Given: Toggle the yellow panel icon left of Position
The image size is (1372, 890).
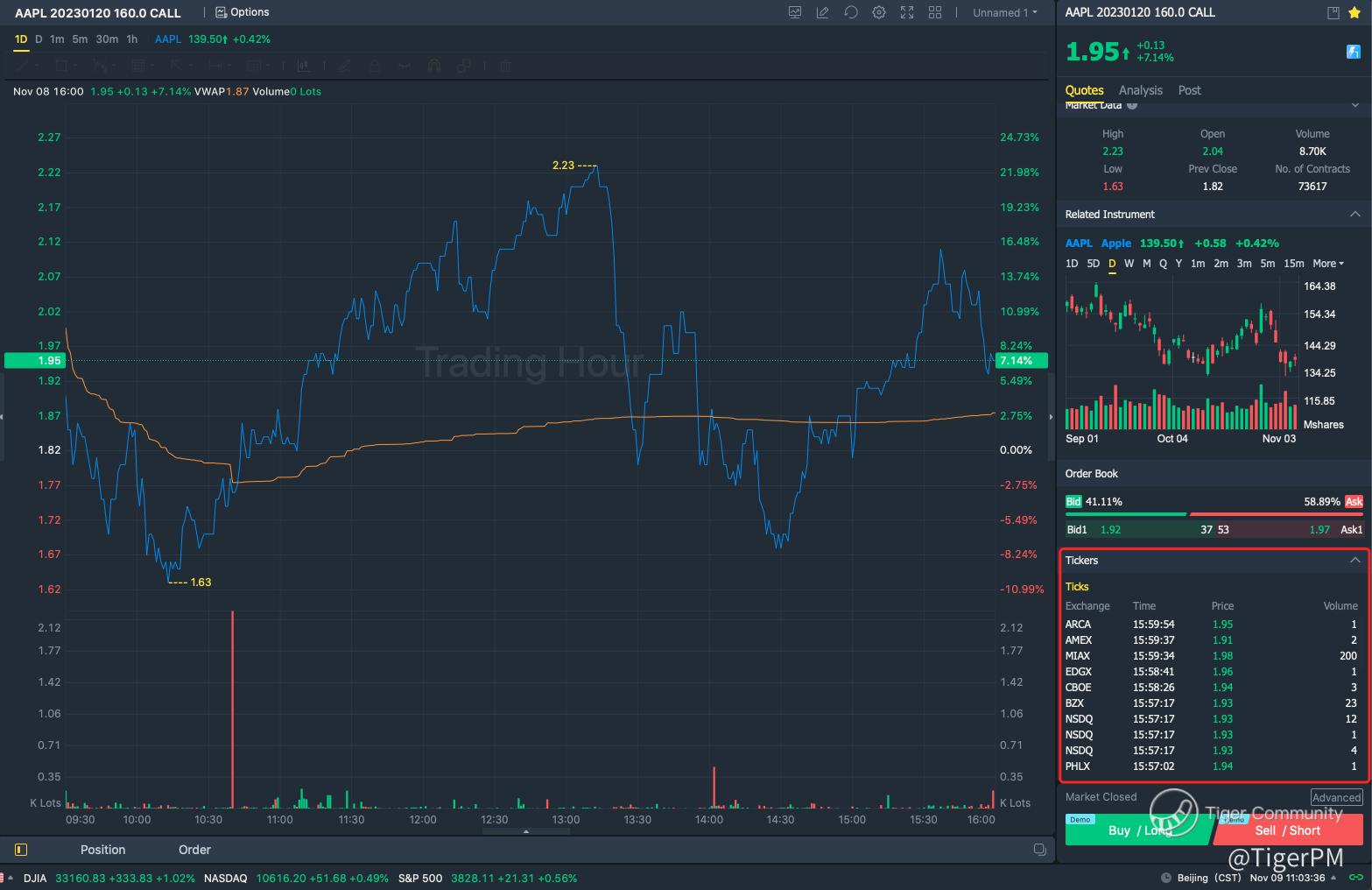Looking at the screenshot, I should click(21, 850).
